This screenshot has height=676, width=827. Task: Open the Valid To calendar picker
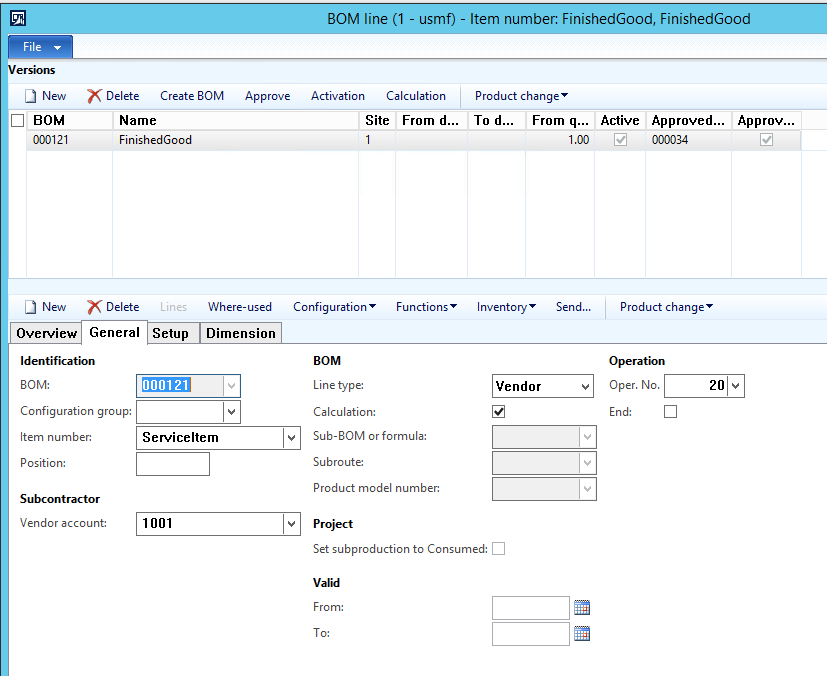point(582,634)
